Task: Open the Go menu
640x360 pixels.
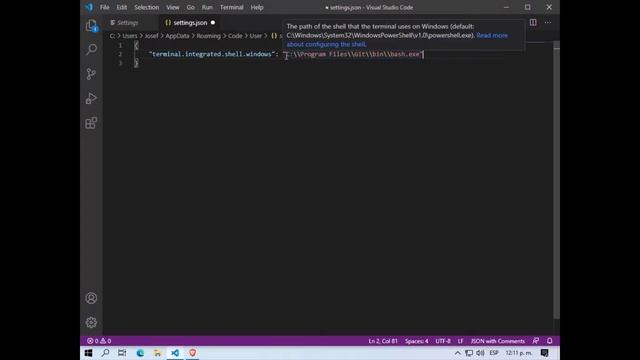Action: coord(191,7)
